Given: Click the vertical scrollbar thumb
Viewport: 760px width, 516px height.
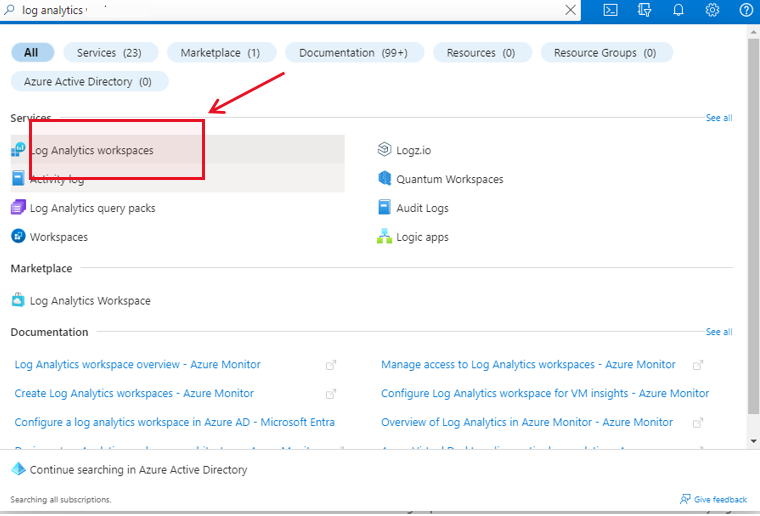Looking at the screenshot, I should tap(753, 225).
